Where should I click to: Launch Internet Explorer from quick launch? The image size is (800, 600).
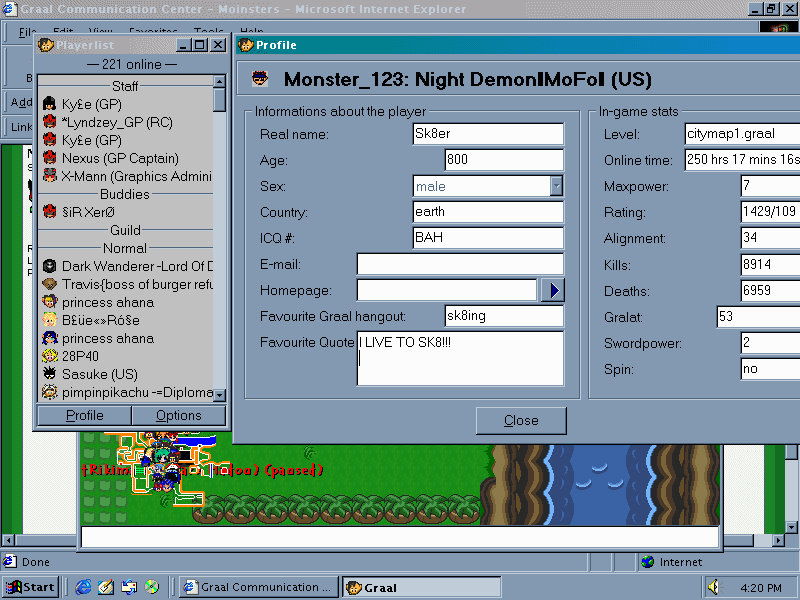click(x=83, y=587)
